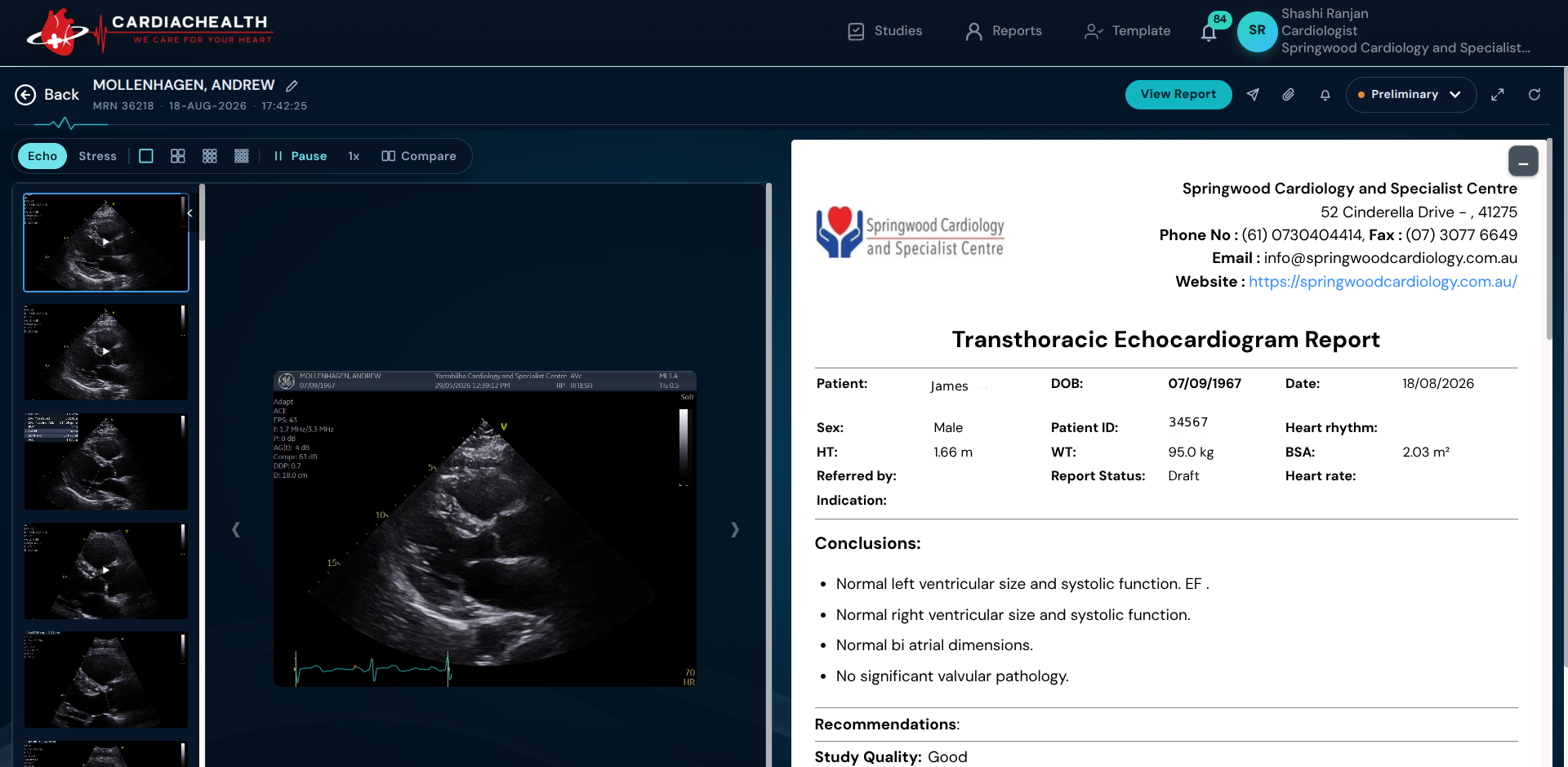This screenshot has height=767, width=1568.
Task: Select the first echo clip thumbnail
Action: 106,243
